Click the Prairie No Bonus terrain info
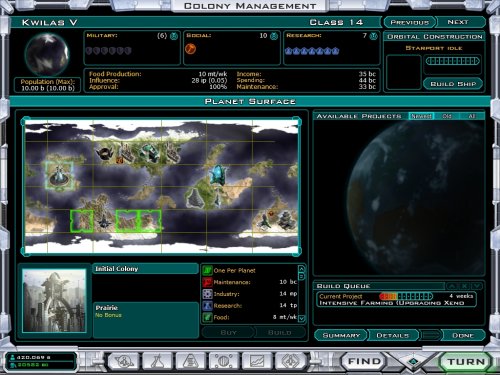This screenshot has height=375, width=500. point(146,320)
